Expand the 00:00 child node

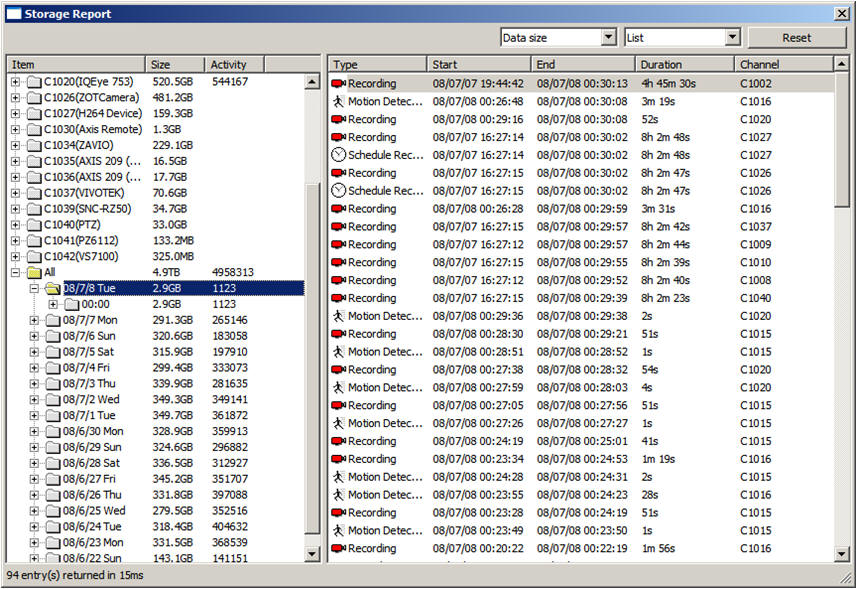point(53,304)
